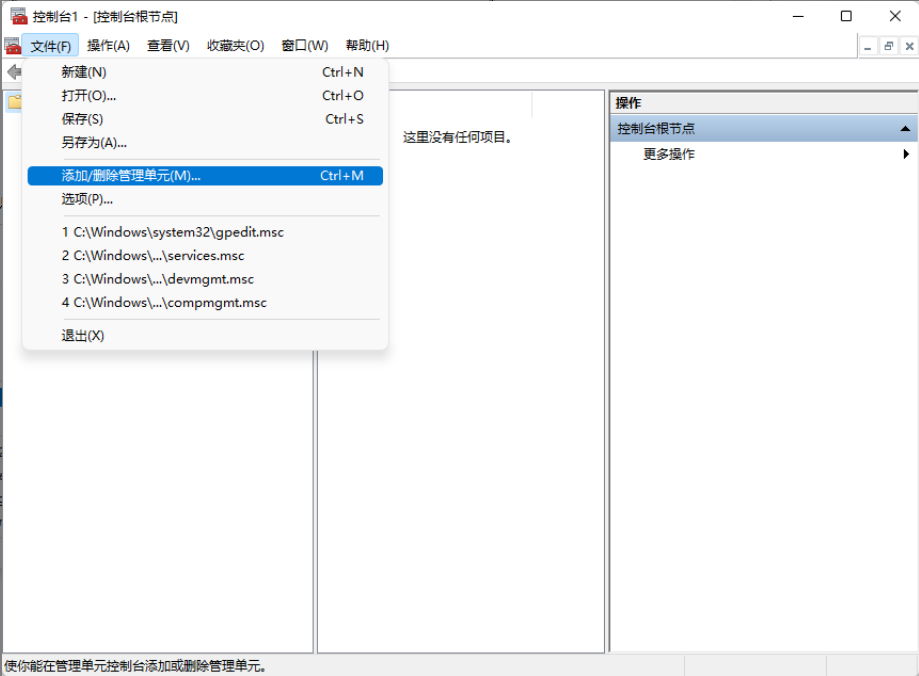Click the 这里没有任何项目。 text

coord(458,137)
